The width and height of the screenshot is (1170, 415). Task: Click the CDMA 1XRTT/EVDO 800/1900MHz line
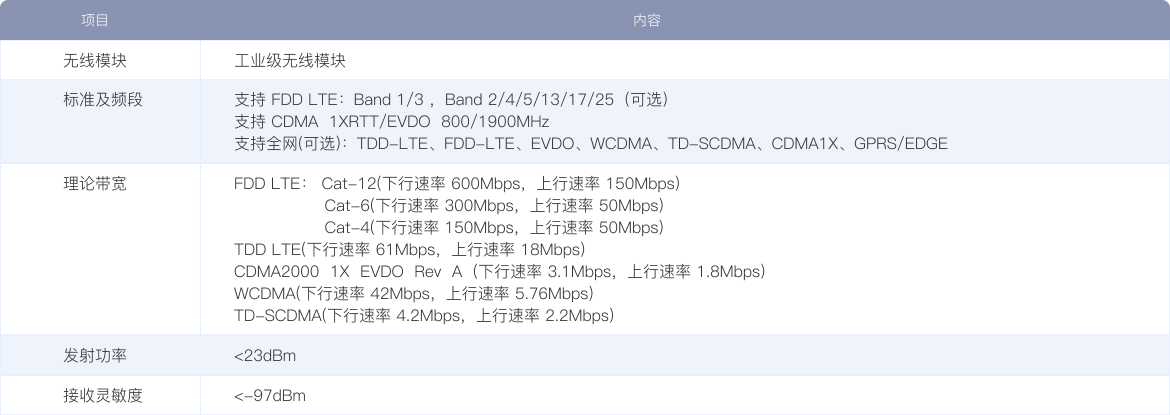point(391,122)
